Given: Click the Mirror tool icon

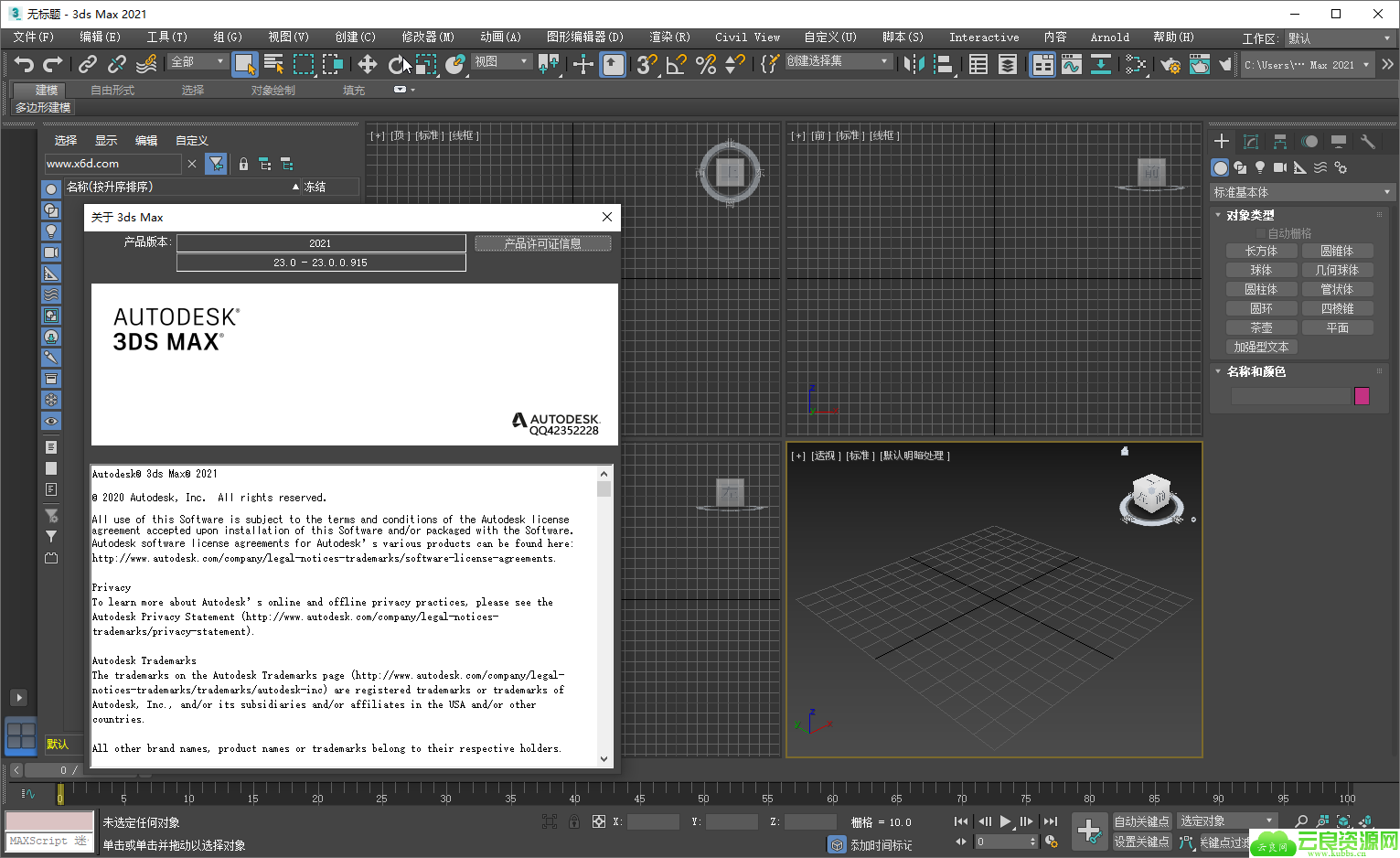Looking at the screenshot, I should 914,64.
